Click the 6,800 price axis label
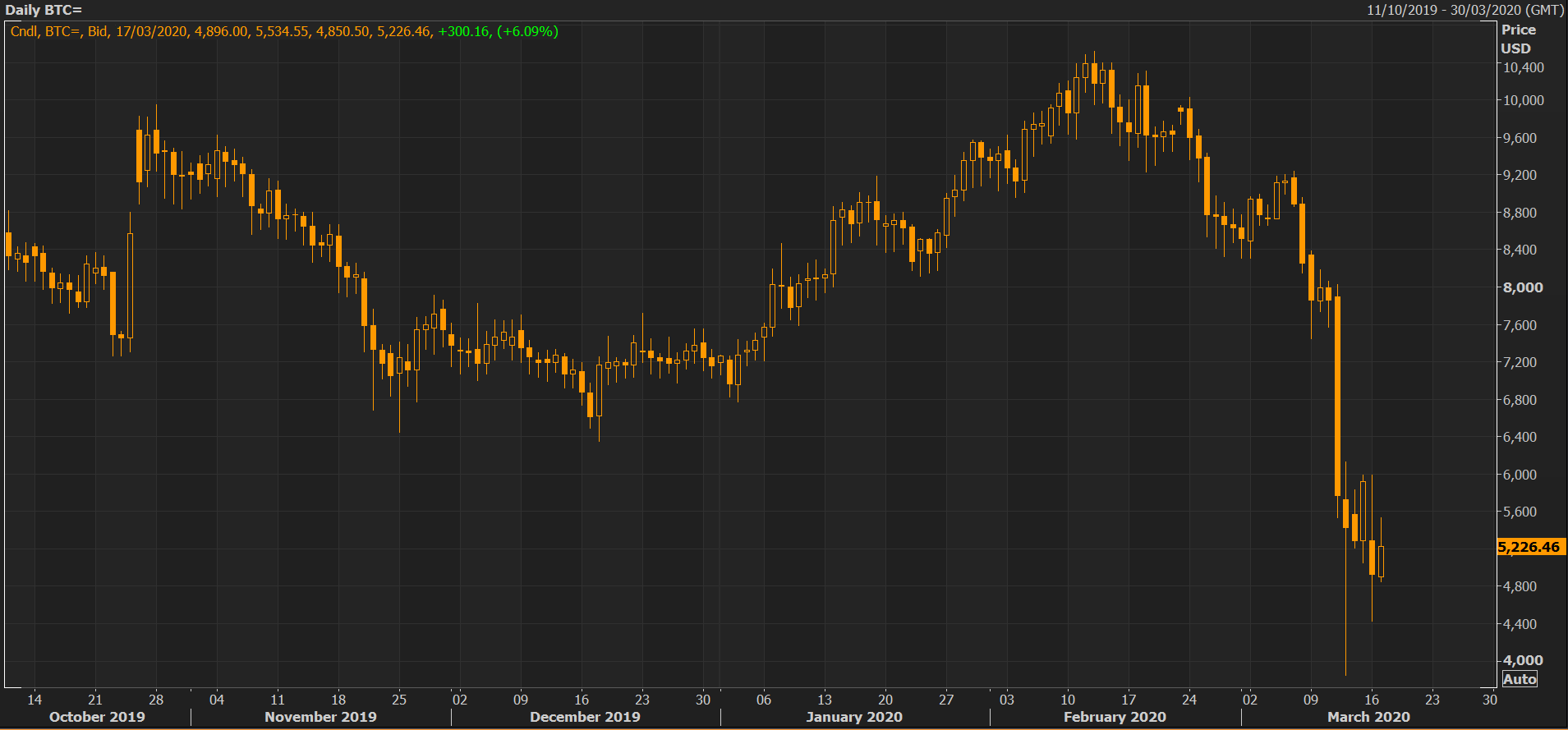The width and height of the screenshot is (1568, 730). 1520,400
